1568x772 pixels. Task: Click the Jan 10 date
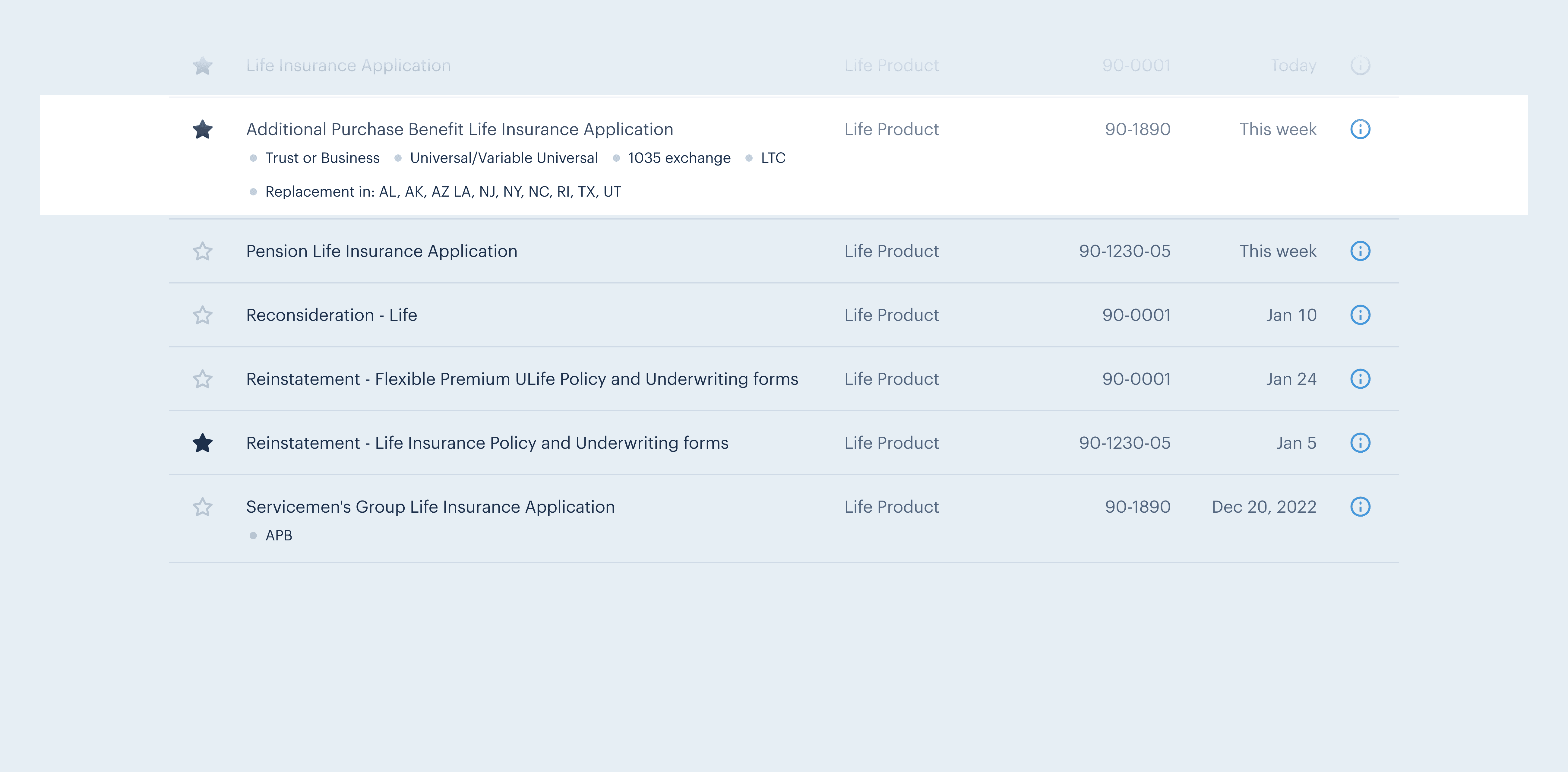[1291, 315]
